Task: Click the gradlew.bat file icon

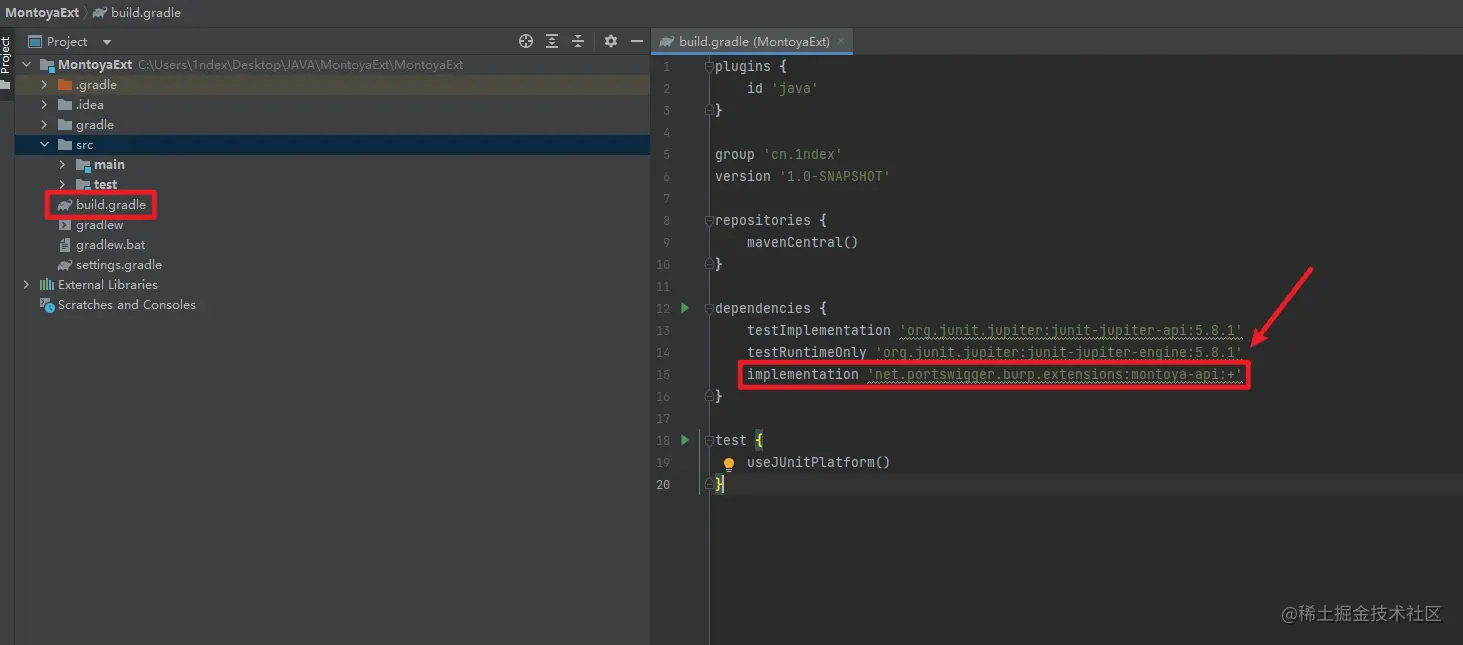Action: (x=65, y=245)
